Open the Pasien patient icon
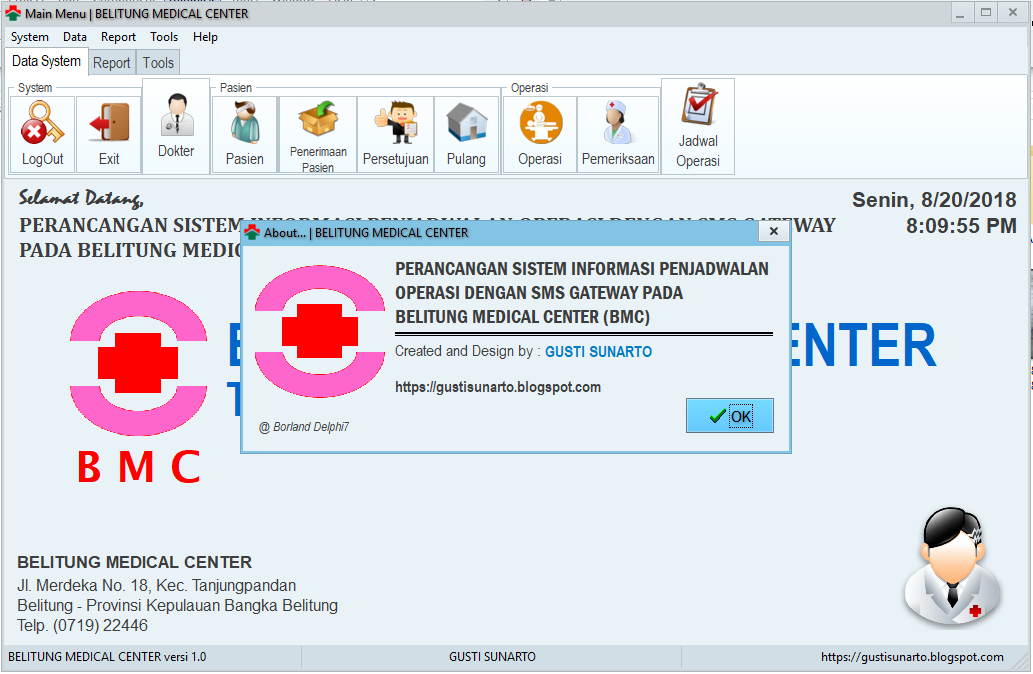Viewport: 1033px width, 674px height. tap(244, 123)
